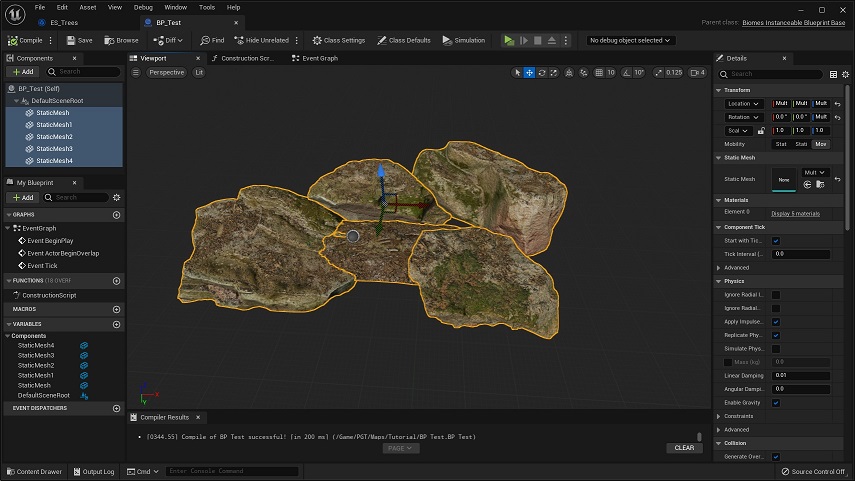The height and width of the screenshot is (481, 855).
Task: Open the Location type dropdown
Action: (743, 104)
